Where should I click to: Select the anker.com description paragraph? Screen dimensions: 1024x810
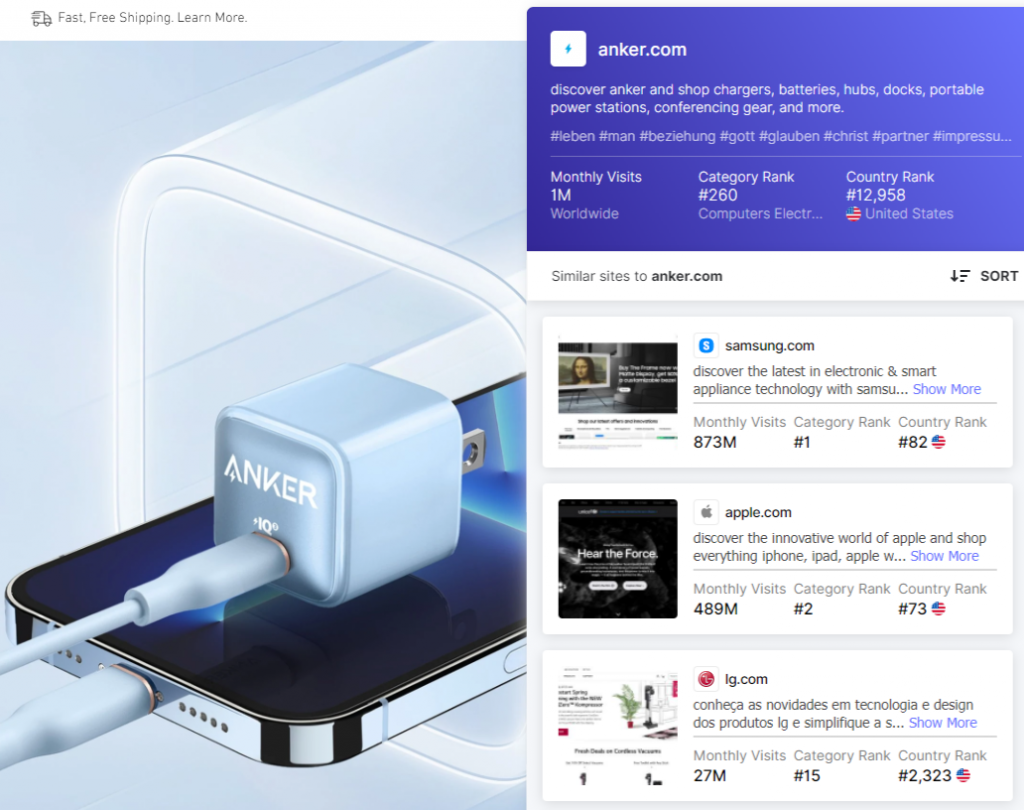click(x=767, y=98)
